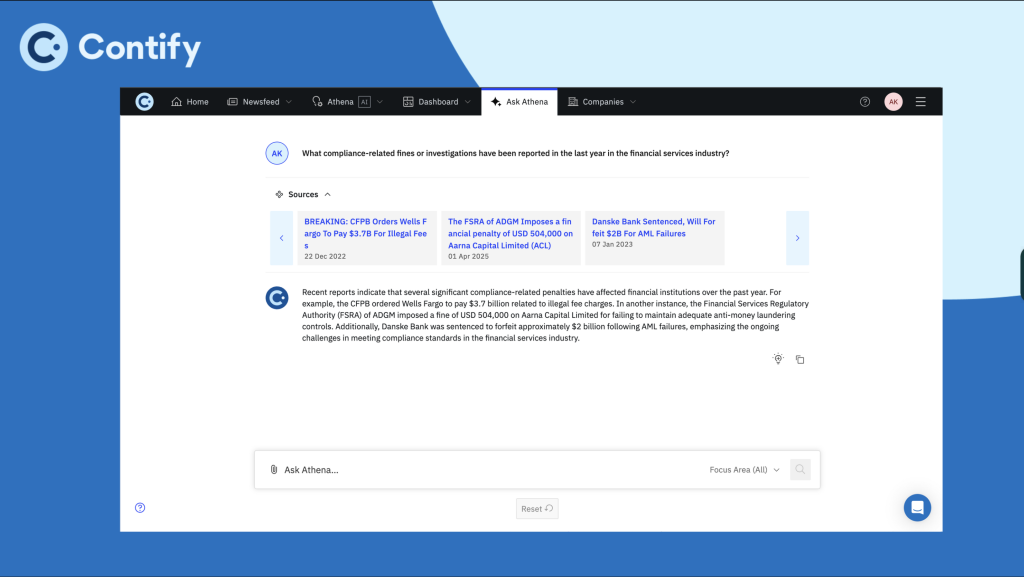The width and height of the screenshot is (1024, 577).
Task: Click the lightbulb icon below the answer
Action: pos(778,359)
